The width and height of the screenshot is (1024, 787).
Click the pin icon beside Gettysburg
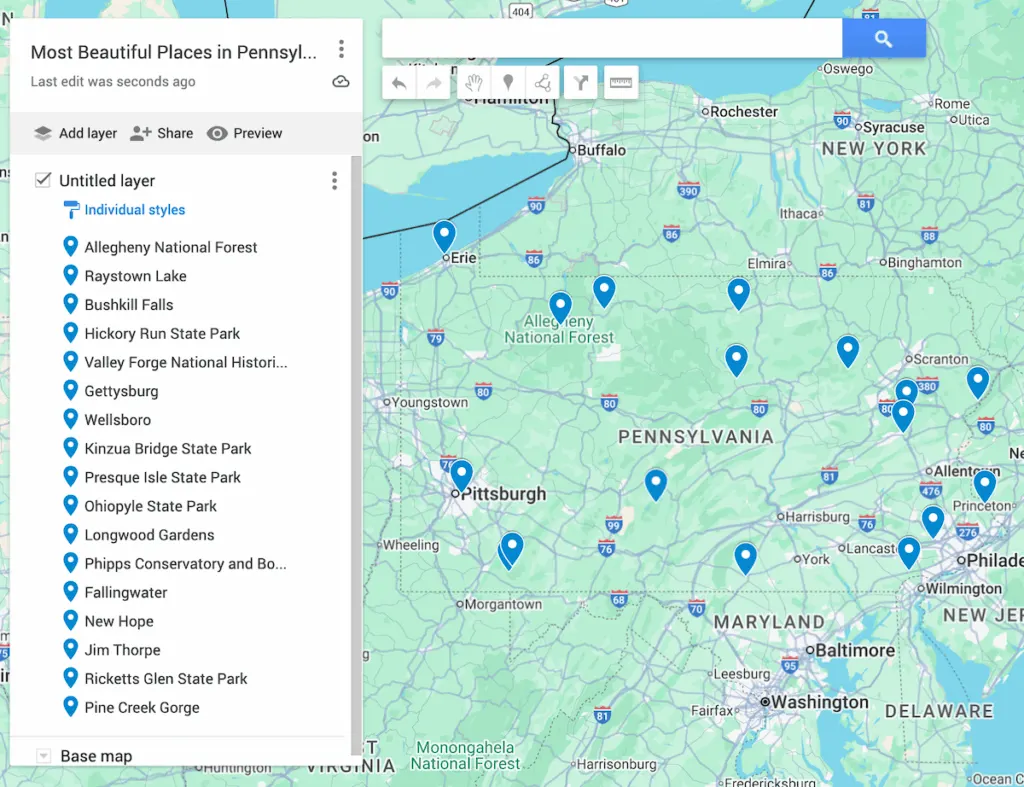[71, 390]
